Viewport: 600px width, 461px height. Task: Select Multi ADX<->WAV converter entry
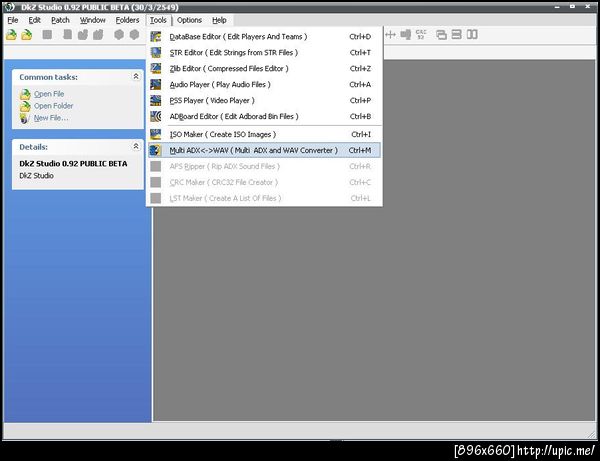(x=264, y=150)
